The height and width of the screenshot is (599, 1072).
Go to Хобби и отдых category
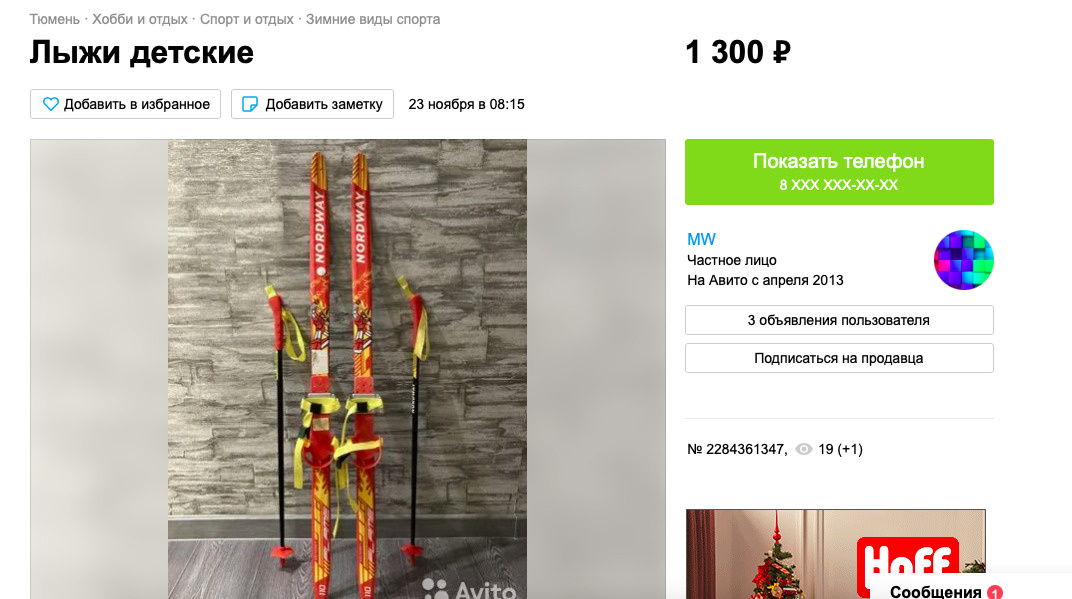coord(139,19)
